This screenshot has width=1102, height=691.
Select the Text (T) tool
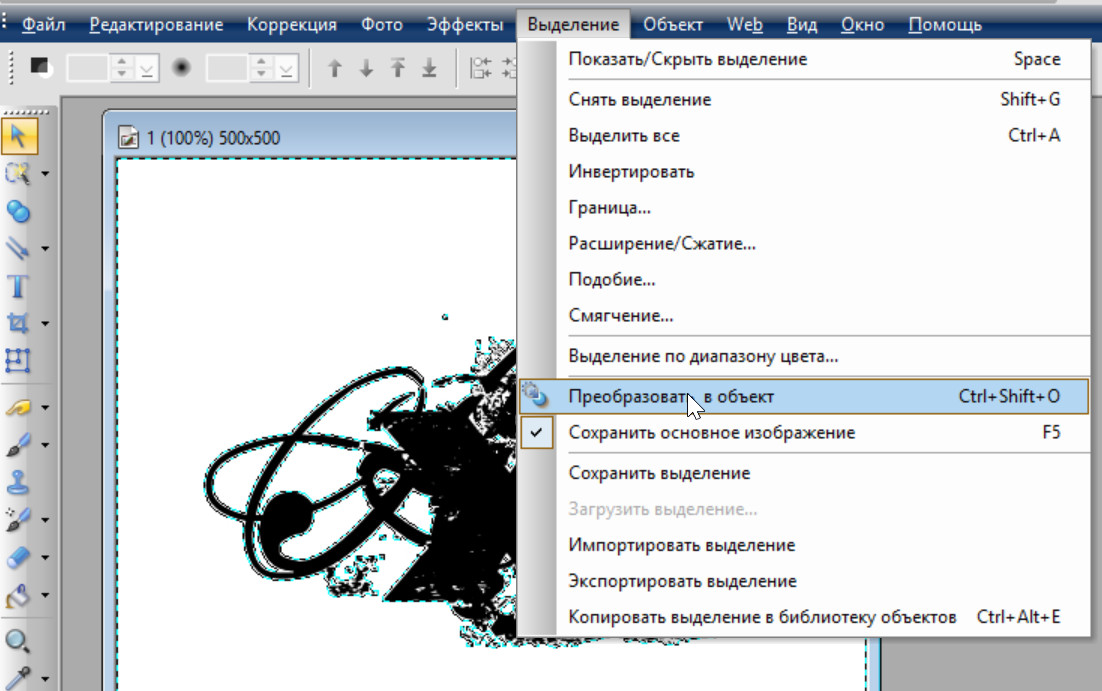click(x=18, y=286)
